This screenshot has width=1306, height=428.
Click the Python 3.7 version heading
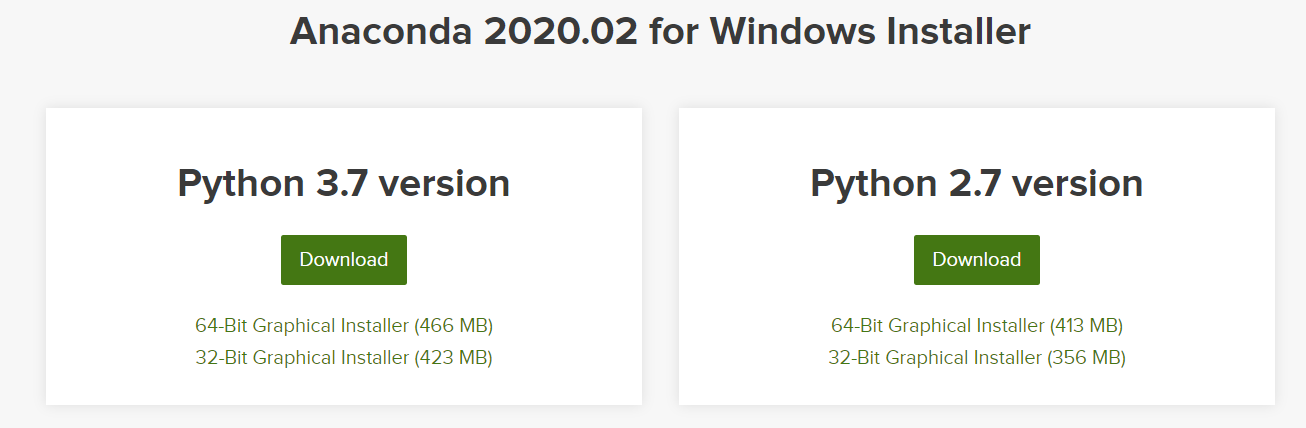click(x=343, y=184)
